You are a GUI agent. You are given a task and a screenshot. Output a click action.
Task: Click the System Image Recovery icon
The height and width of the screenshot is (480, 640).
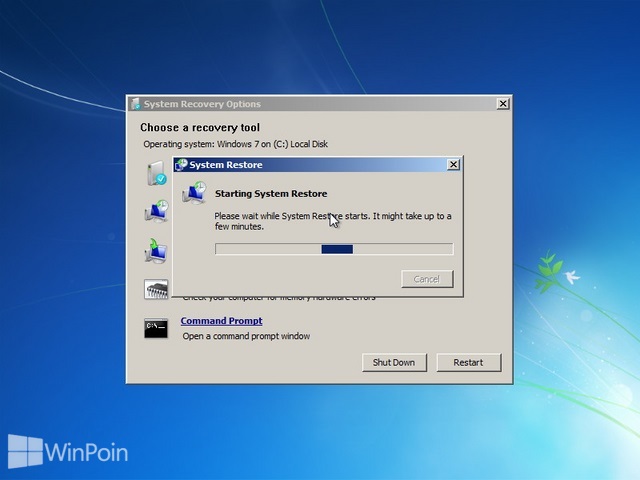tap(156, 251)
